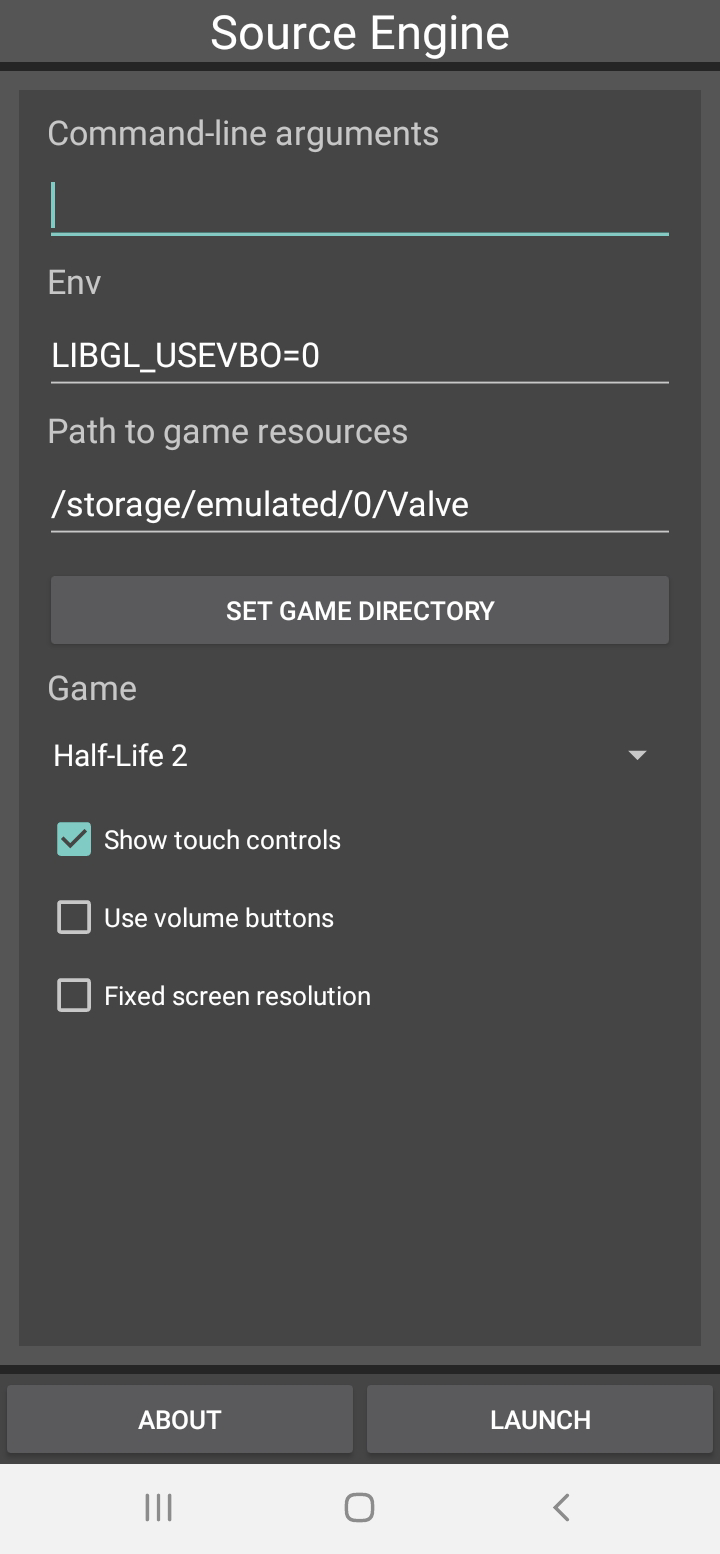Tap the Path to game resources label

228,432
